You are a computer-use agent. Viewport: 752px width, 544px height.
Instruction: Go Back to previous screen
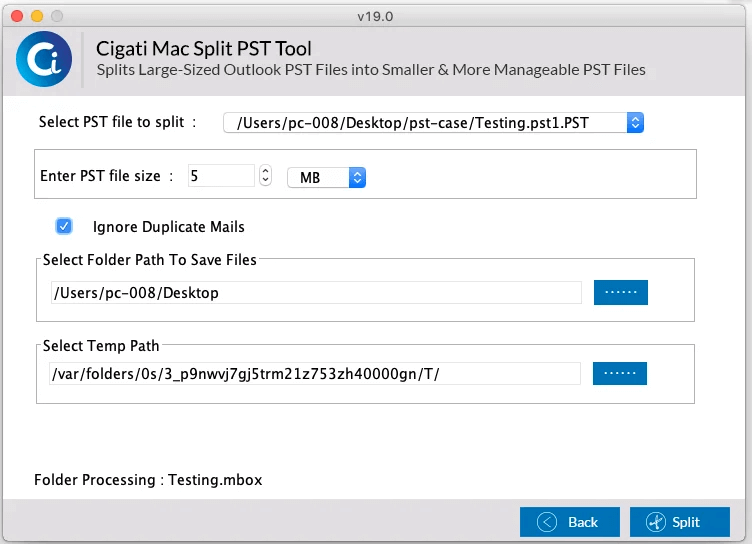570,522
